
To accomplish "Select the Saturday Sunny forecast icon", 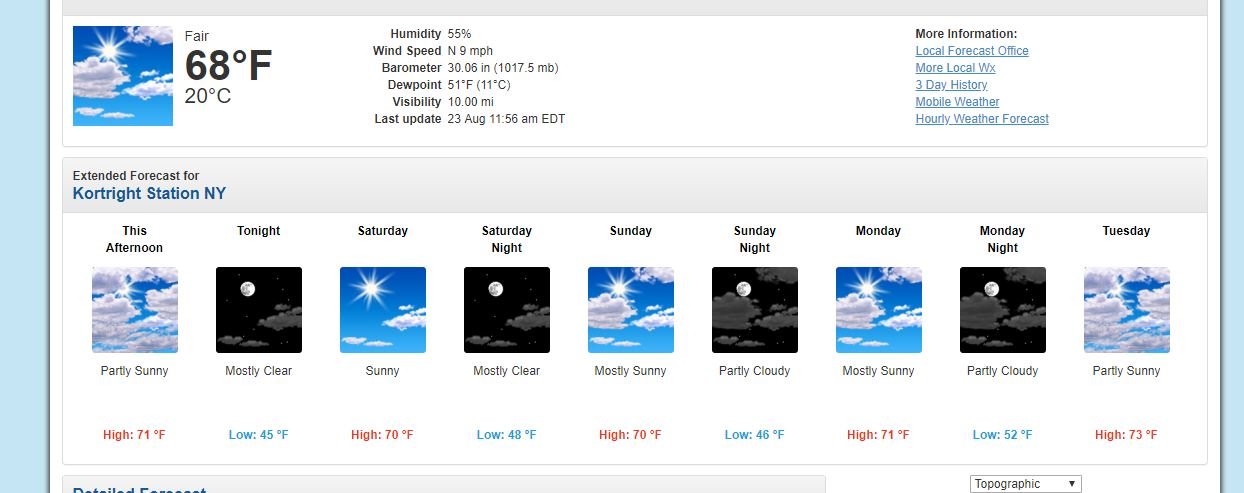I will pyautogui.click(x=383, y=310).
